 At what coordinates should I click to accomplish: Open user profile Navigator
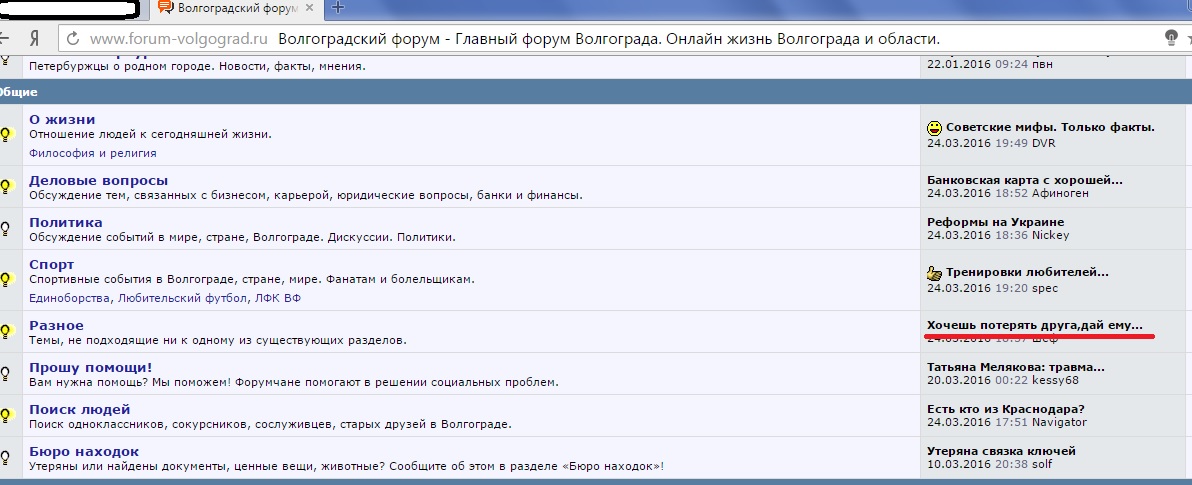click(x=1059, y=422)
